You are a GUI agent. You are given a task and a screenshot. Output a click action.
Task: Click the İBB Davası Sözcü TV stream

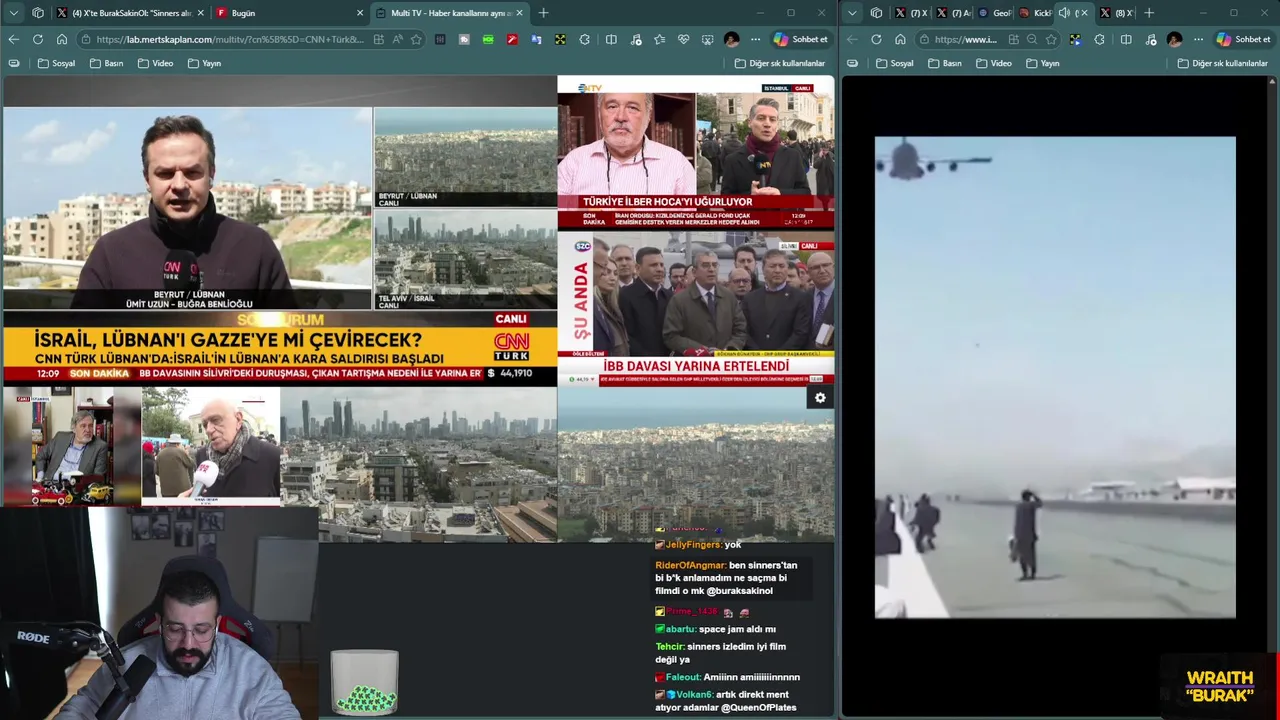(696, 309)
